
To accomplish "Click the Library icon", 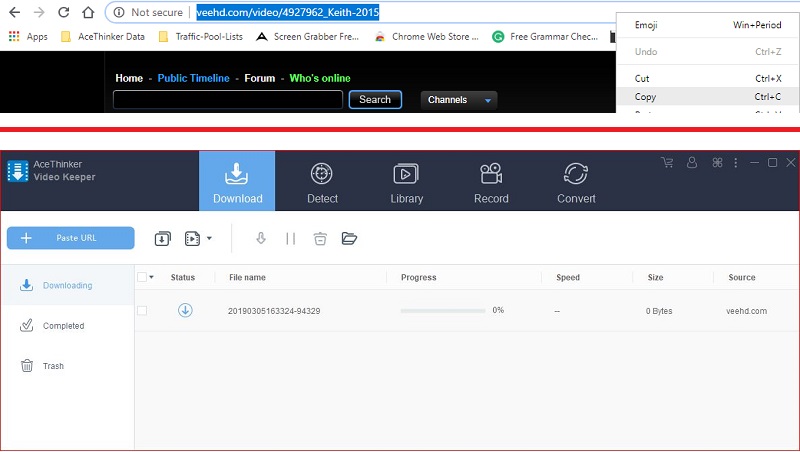I will coord(406,173).
